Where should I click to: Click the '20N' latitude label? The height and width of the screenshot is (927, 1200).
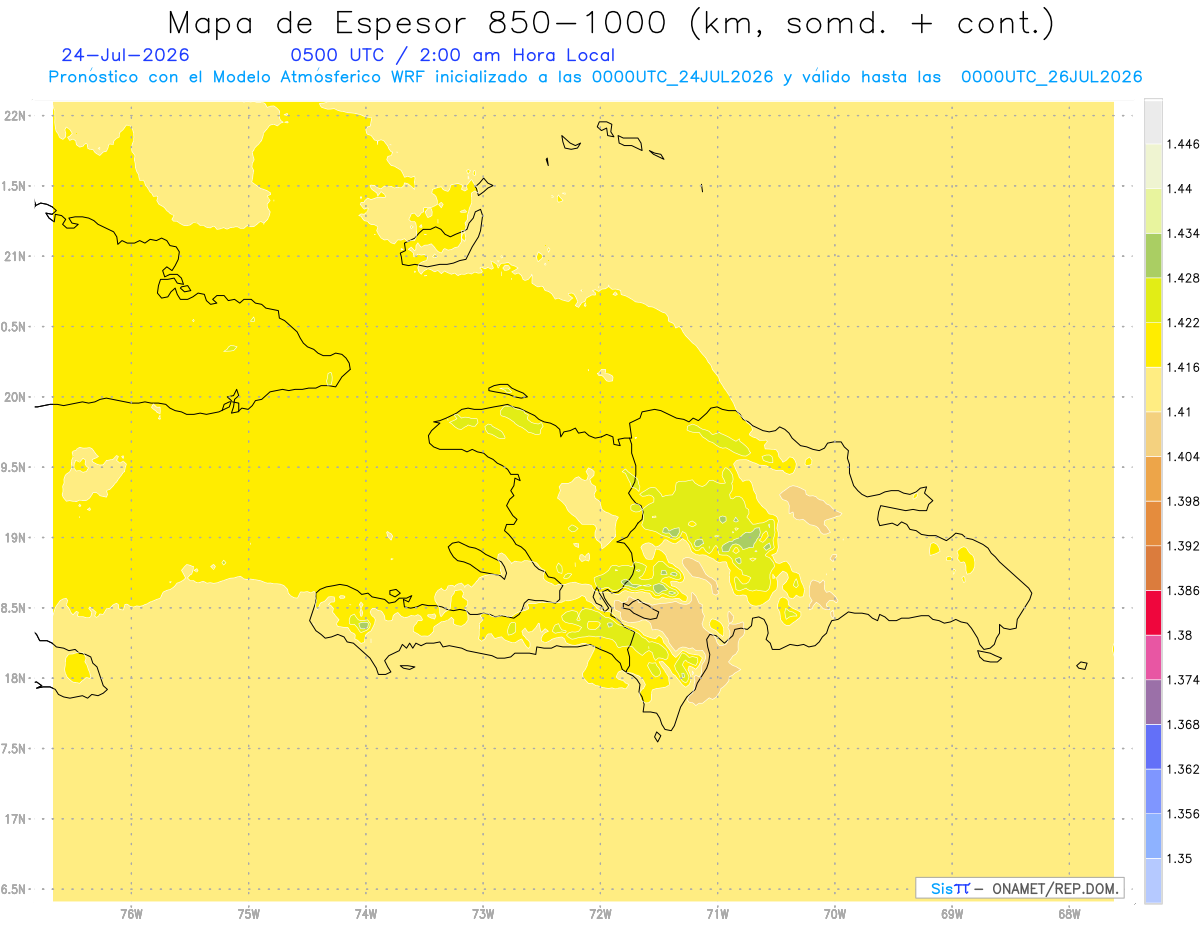[15, 397]
